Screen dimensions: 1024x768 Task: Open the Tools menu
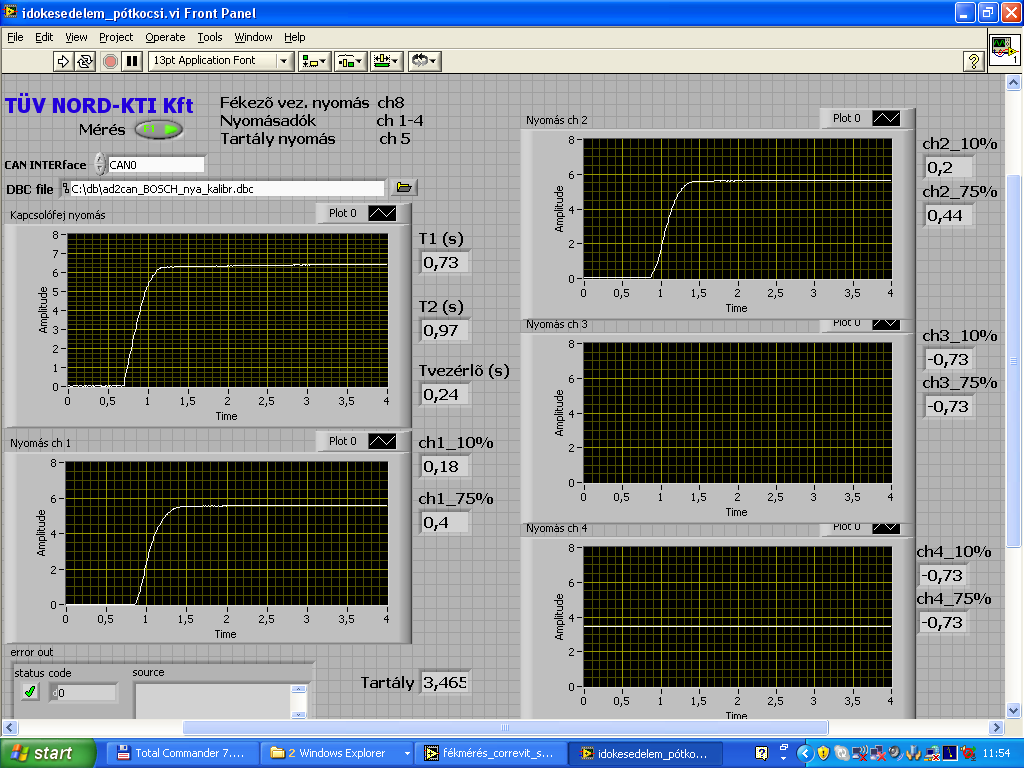(210, 37)
